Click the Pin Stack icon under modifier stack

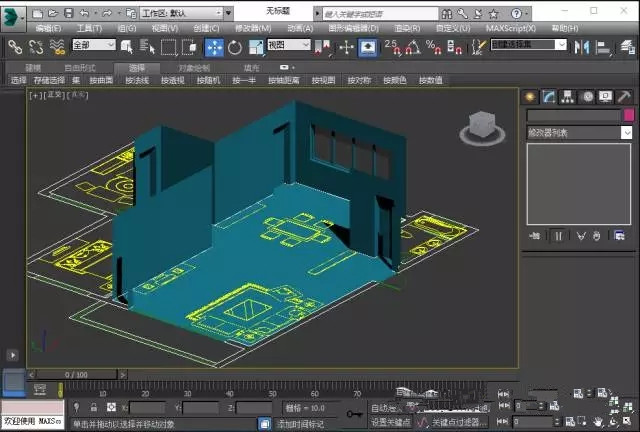(x=535, y=236)
